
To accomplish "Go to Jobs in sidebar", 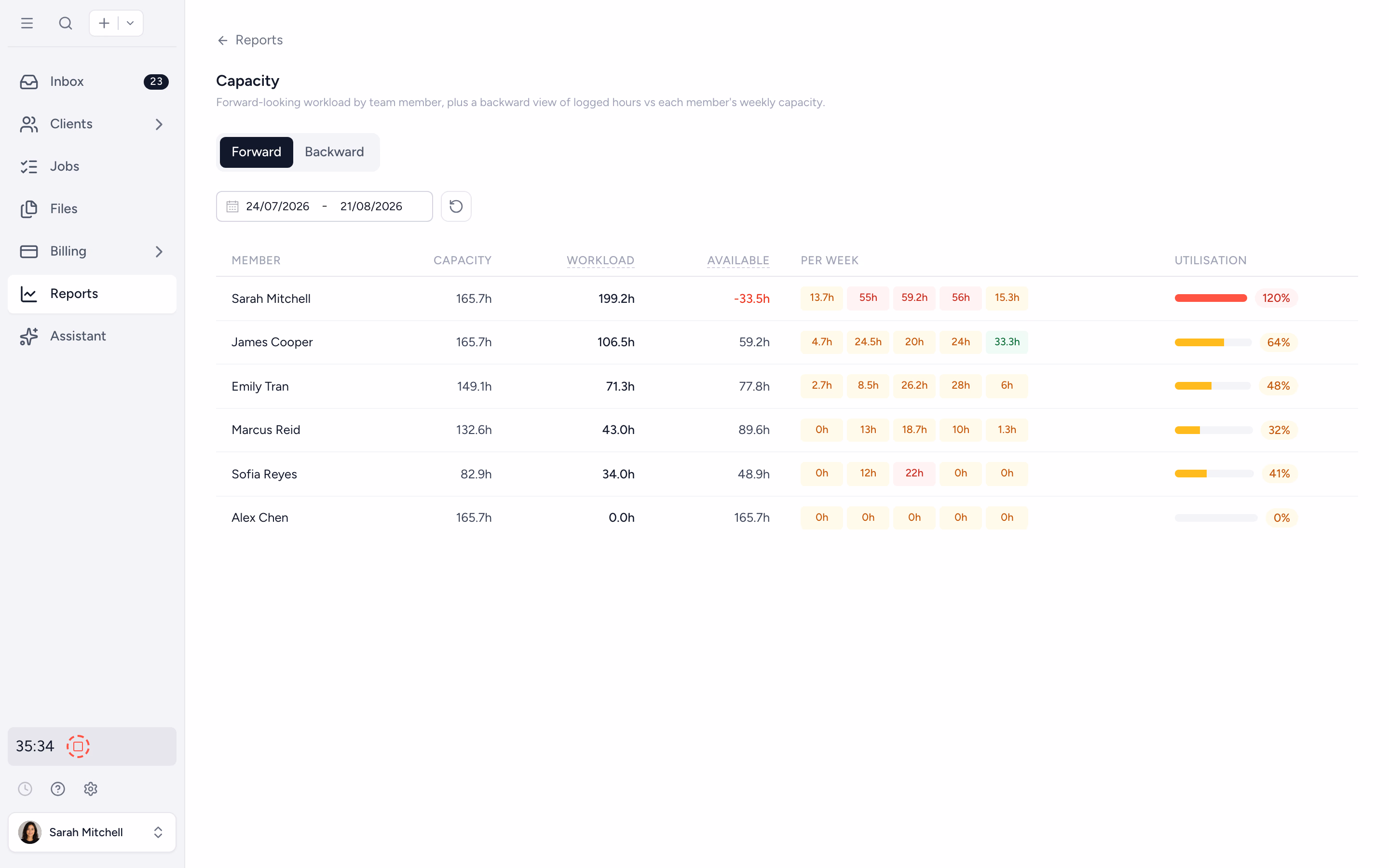I will coord(92,166).
